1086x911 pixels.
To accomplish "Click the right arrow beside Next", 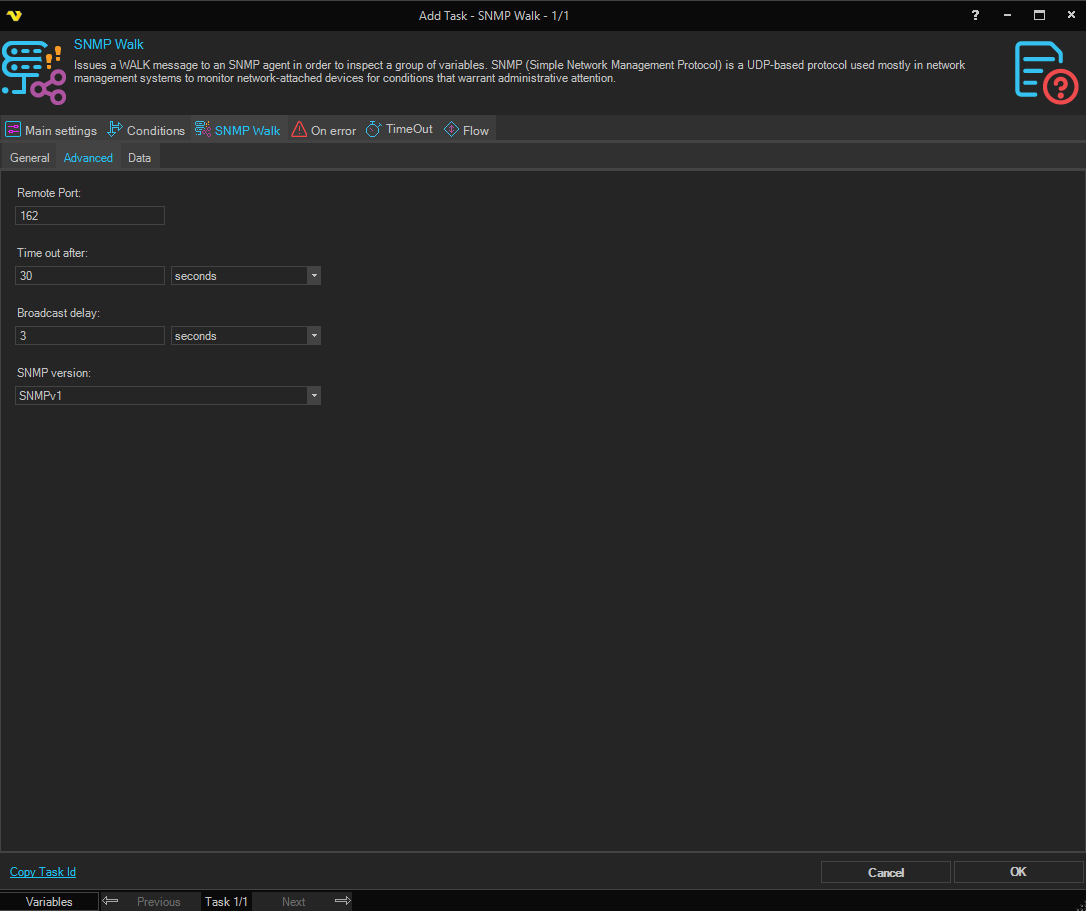I will coord(342,901).
